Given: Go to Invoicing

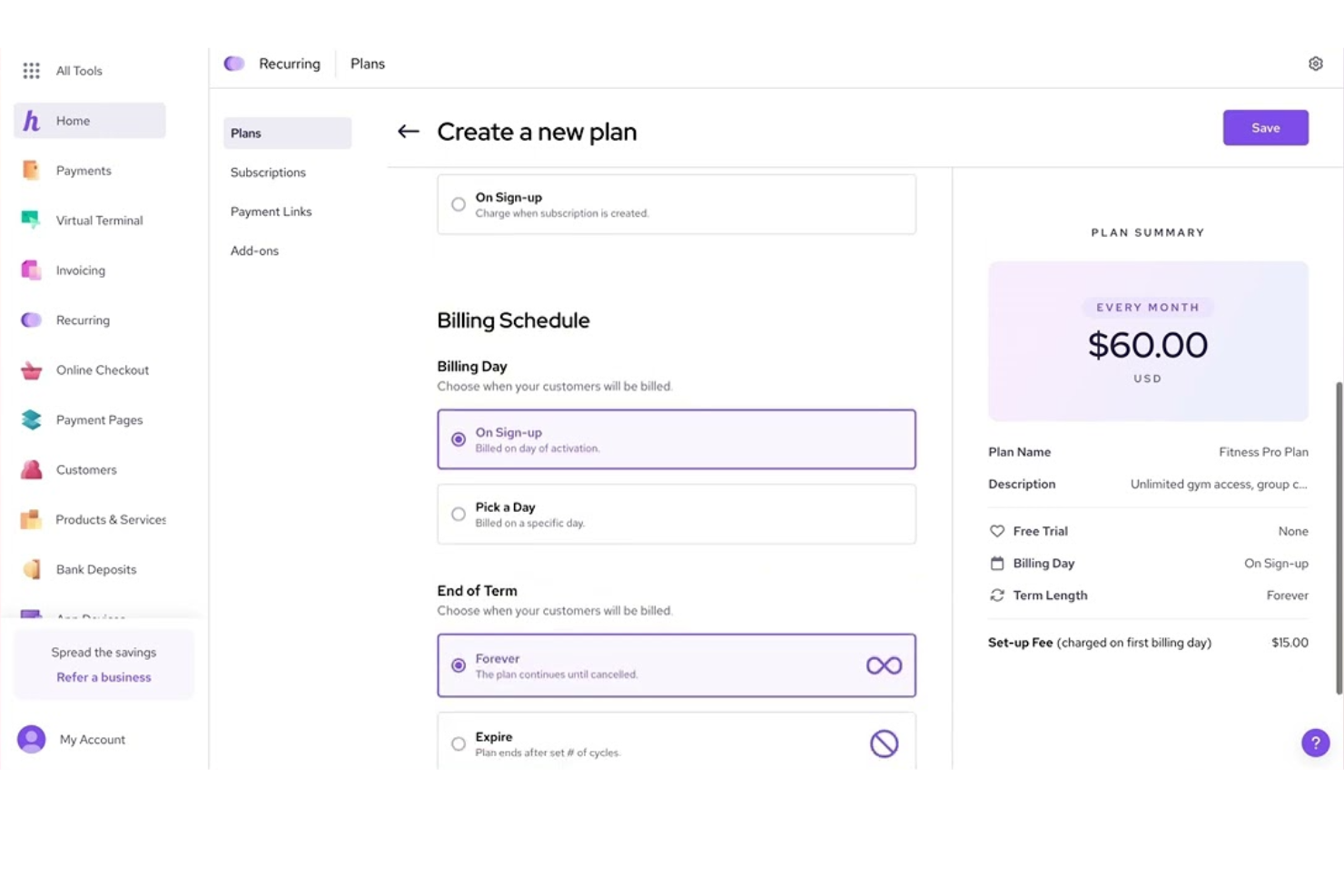Looking at the screenshot, I should click(80, 270).
